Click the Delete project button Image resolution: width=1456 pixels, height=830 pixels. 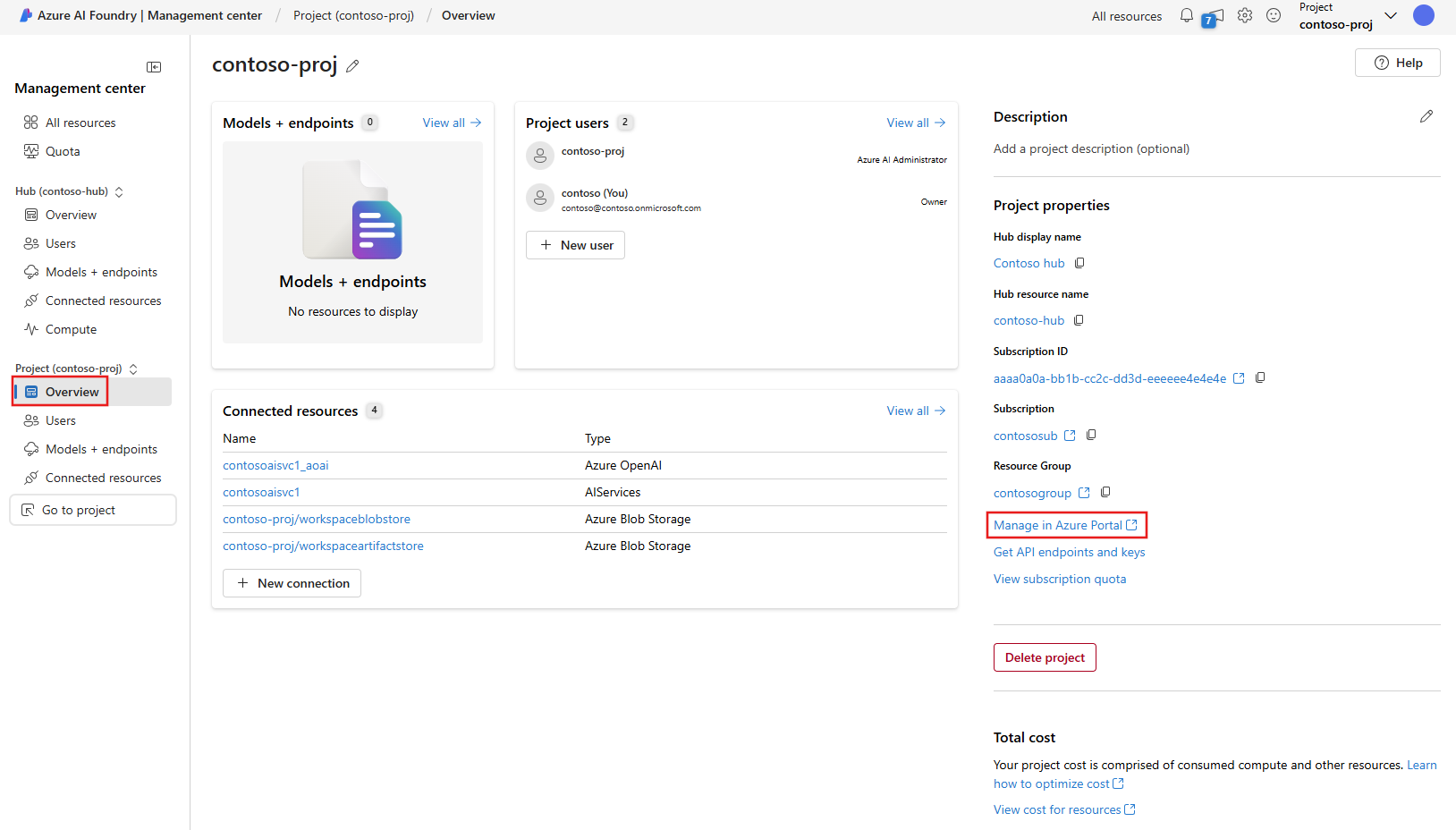point(1045,657)
